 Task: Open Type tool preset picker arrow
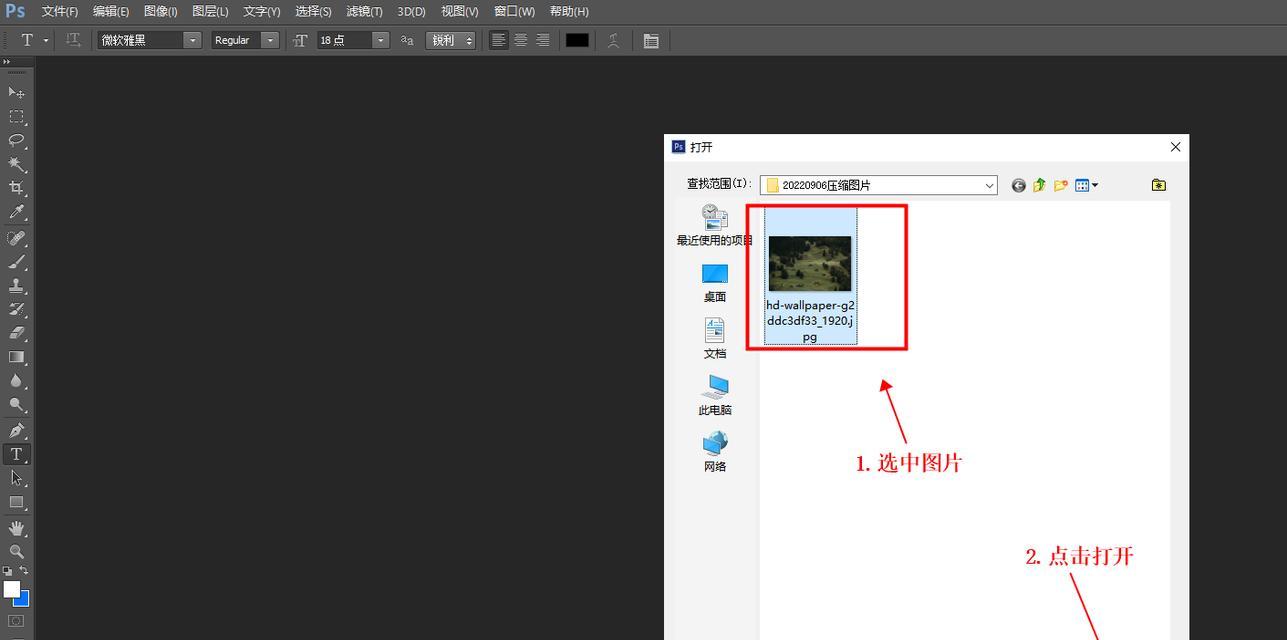[46, 40]
